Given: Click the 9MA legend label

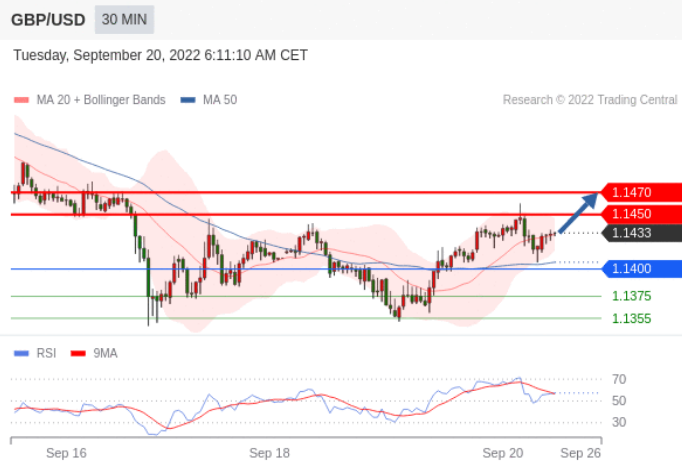Looking at the screenshot, I should (106, 354).
